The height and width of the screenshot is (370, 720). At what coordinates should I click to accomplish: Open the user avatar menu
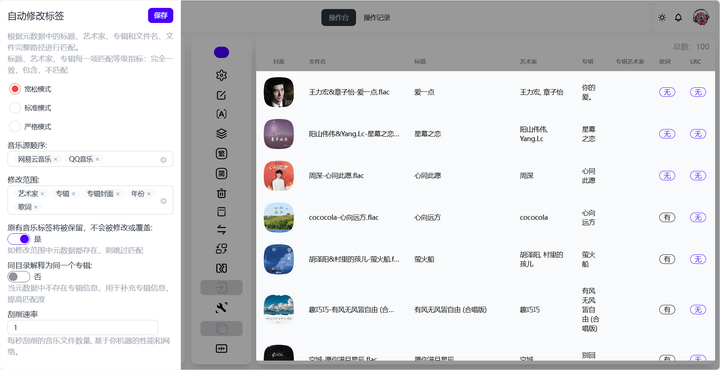701,17
